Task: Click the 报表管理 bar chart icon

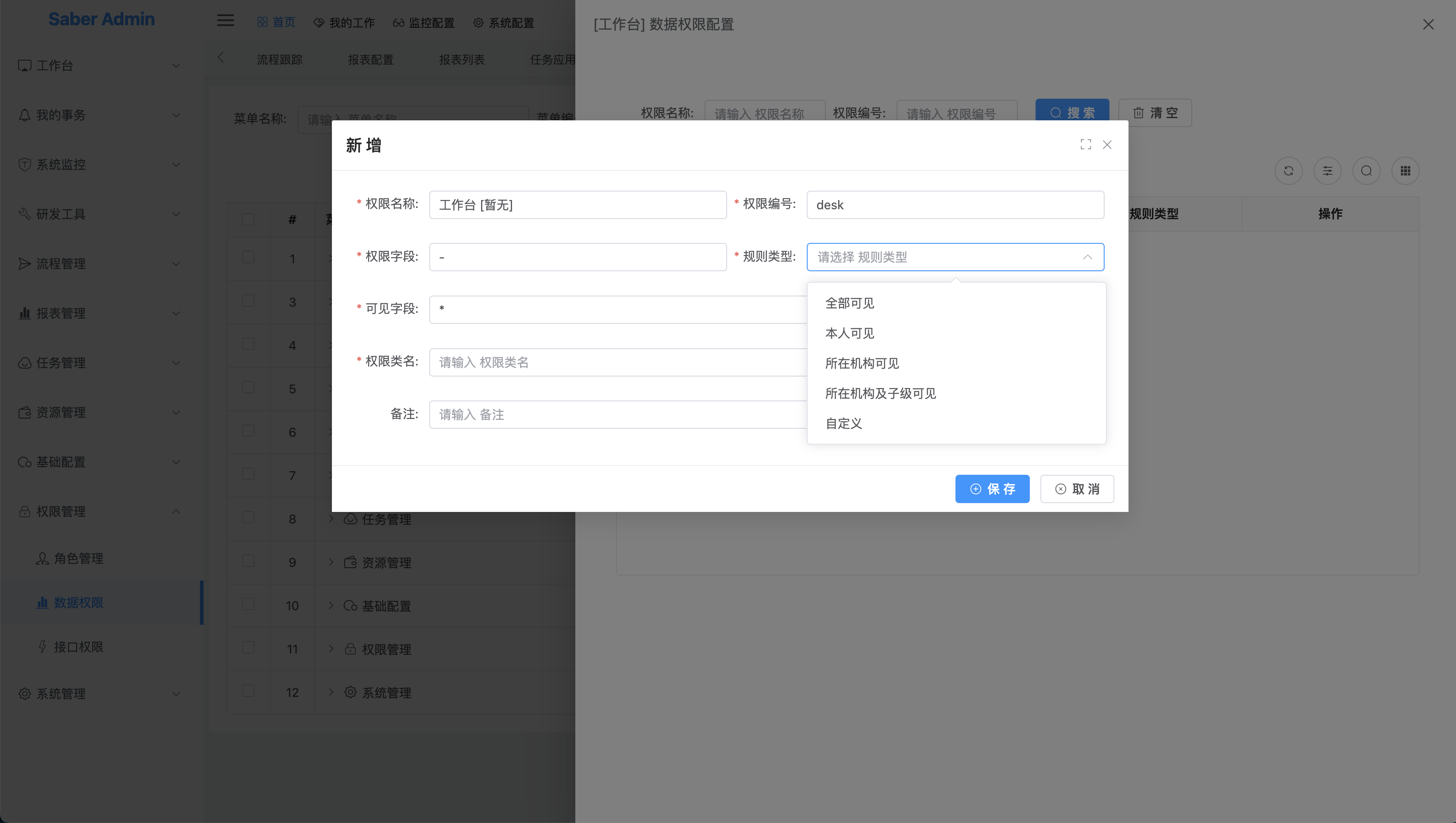Action: click(x=24, y=313)
